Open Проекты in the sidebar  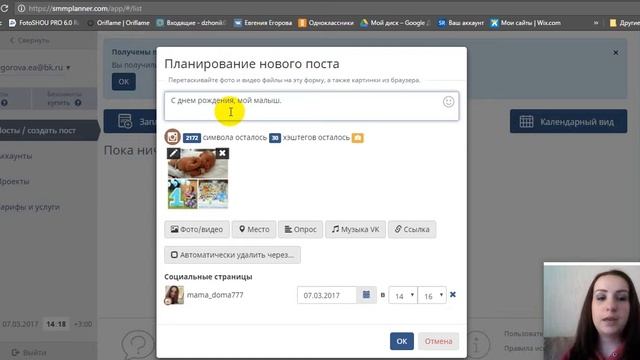point(15,181)
